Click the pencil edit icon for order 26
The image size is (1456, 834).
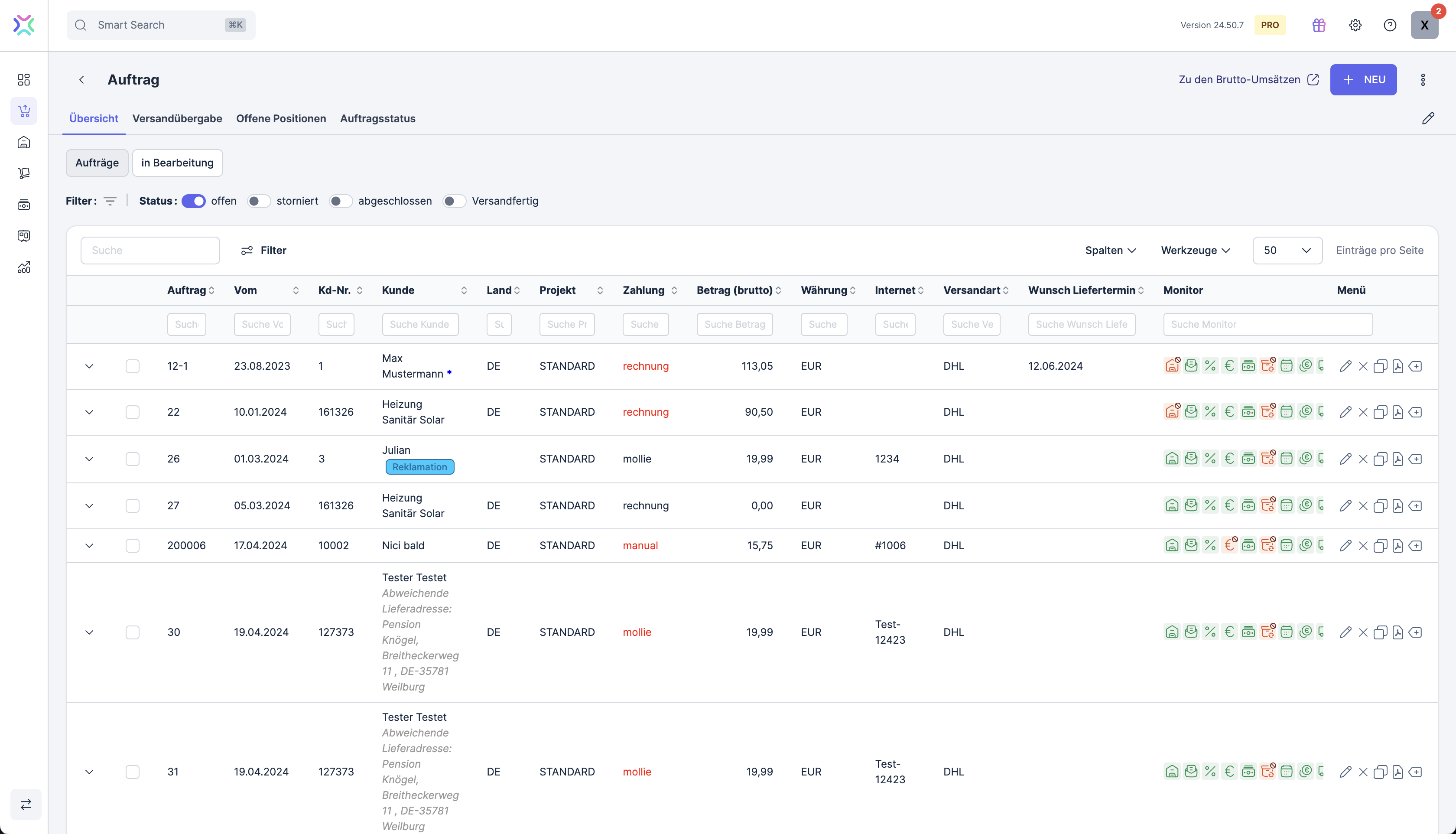click(1345, 459)
